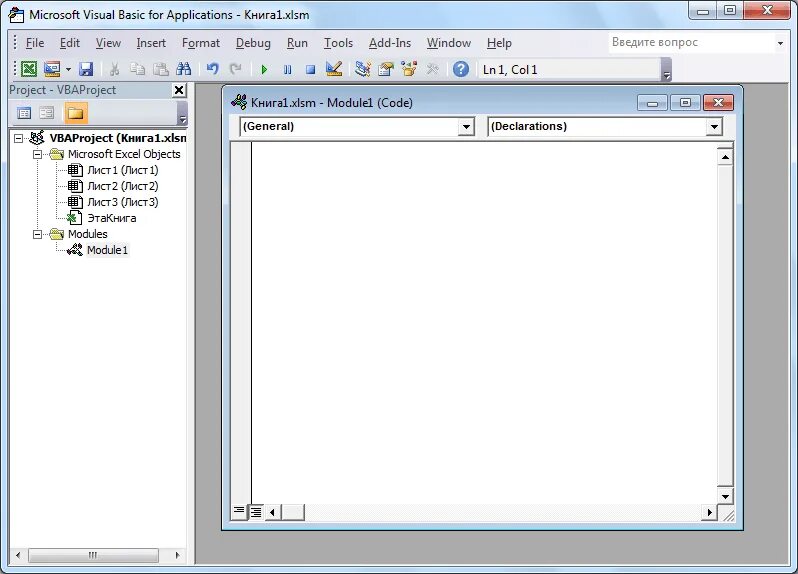This screenshot has height=574, width=798.
Task: Select Лист2 (Лист2) in the tree
Action: click(122, 186)
